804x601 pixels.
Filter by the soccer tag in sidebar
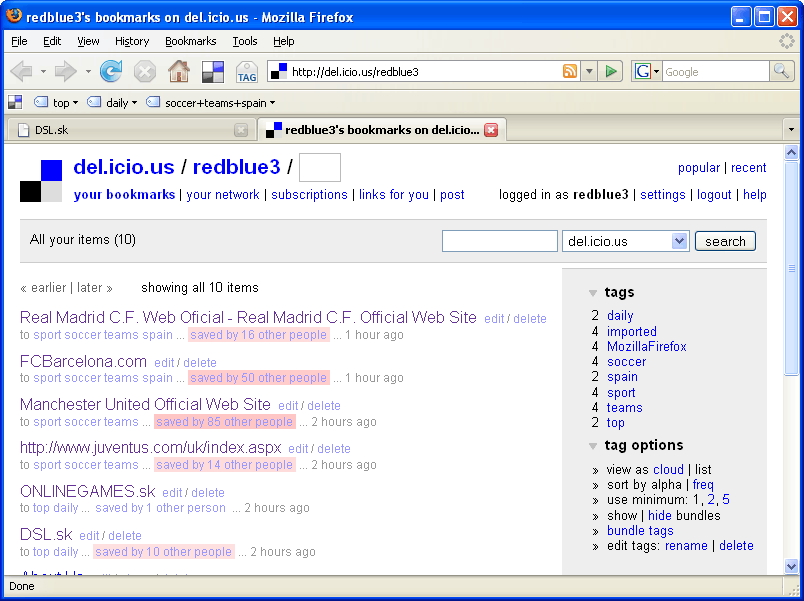click(x=627, y=362)
